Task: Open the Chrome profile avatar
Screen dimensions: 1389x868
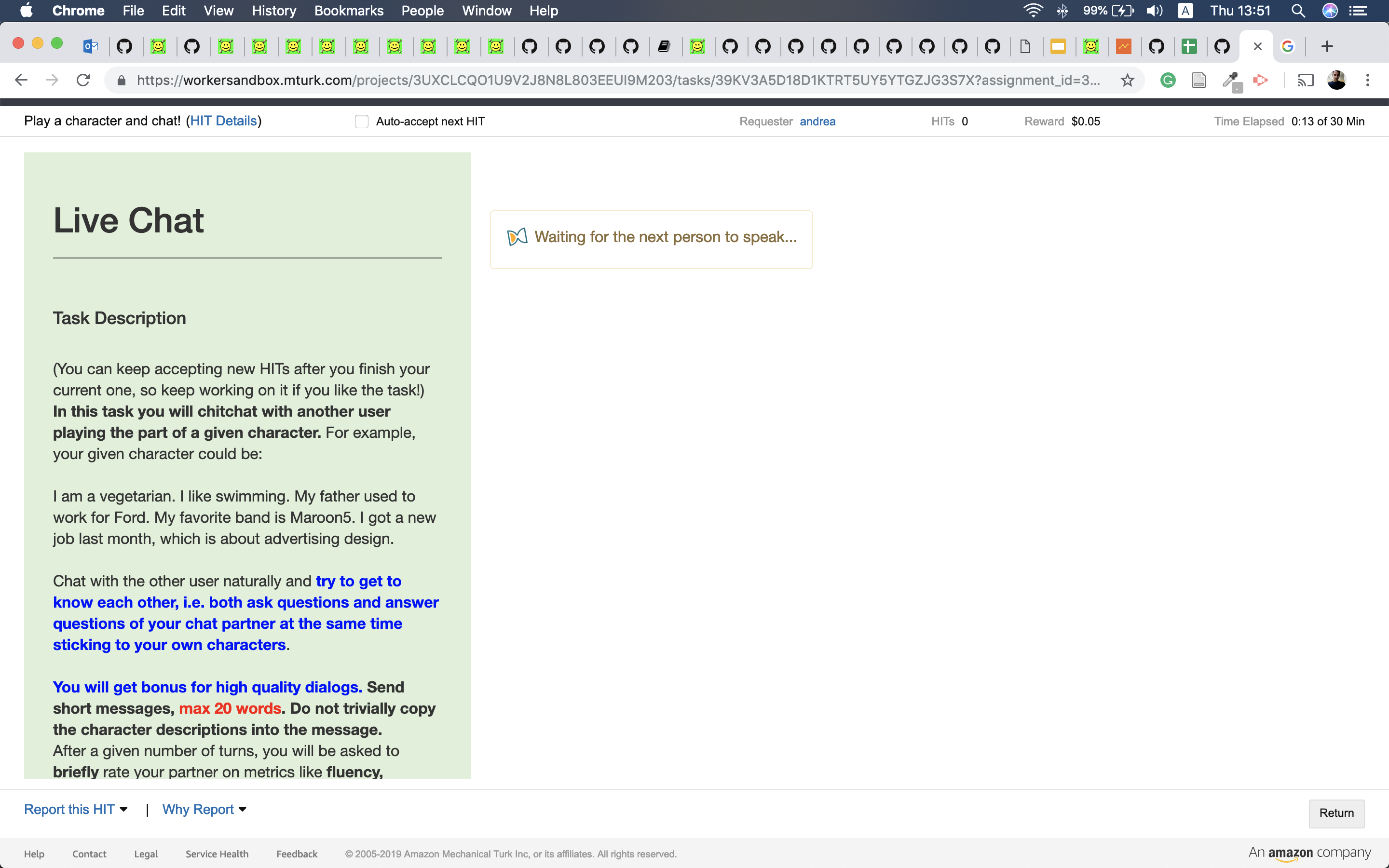Action: coord(1337,81)
